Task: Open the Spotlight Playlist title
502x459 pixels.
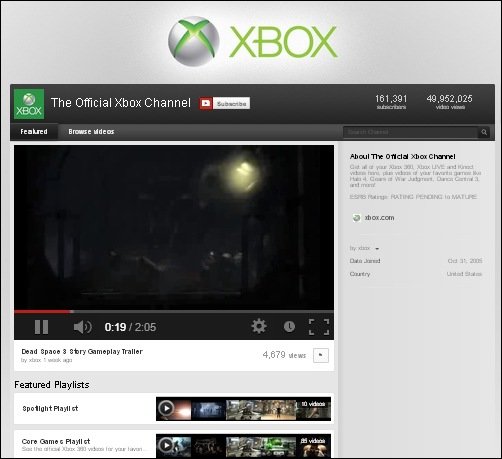Action: pyautogui.click(x=50, y=408)
